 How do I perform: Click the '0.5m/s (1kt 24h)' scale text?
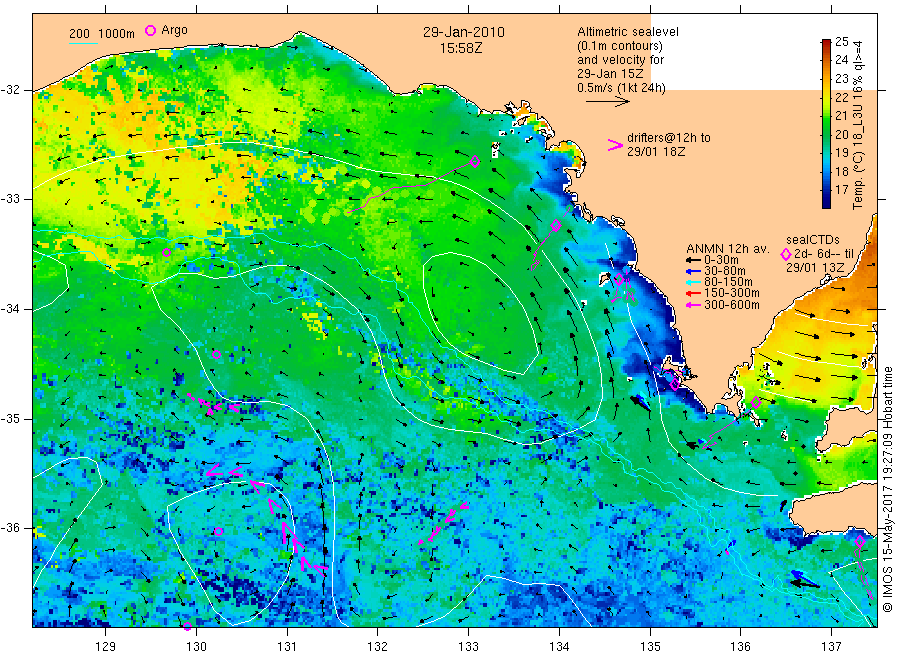coord(621,88)
